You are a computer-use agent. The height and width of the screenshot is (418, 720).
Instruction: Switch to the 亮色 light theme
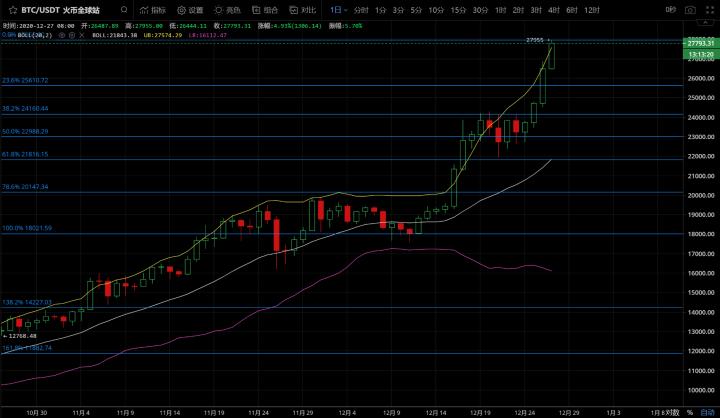pyautogui.click(x=227, y=10)
